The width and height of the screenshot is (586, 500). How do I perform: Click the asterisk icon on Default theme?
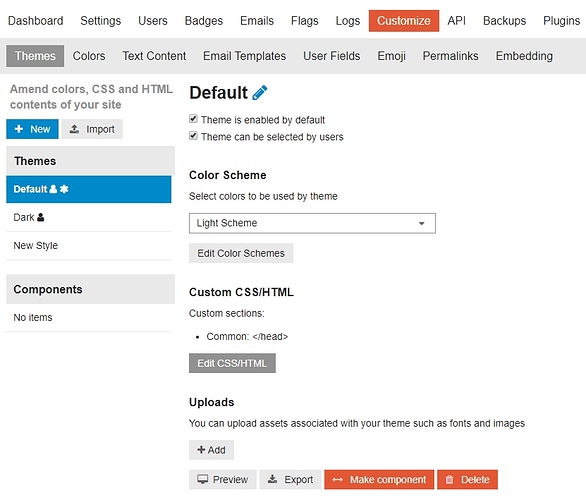click(x=64, y=189)
